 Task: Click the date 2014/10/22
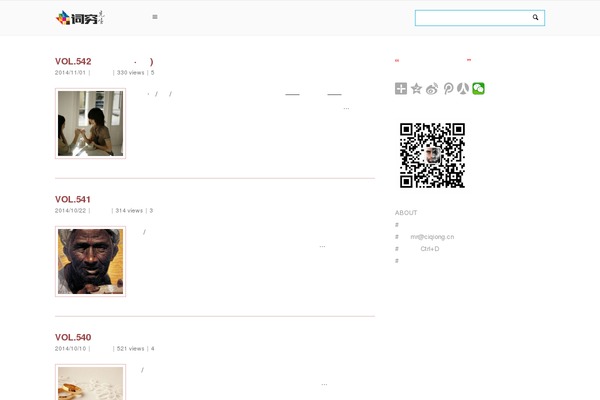pos(70,211)
